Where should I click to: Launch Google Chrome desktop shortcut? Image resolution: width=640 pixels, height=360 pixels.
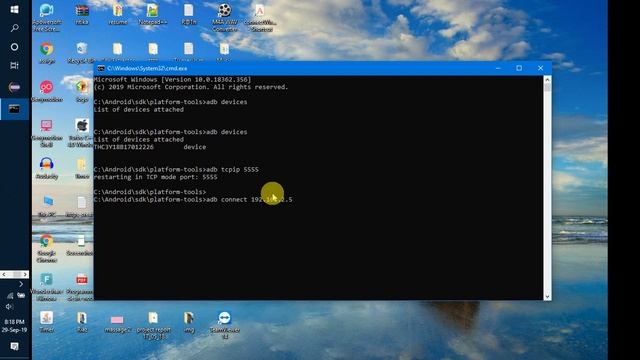coord(47,248)
